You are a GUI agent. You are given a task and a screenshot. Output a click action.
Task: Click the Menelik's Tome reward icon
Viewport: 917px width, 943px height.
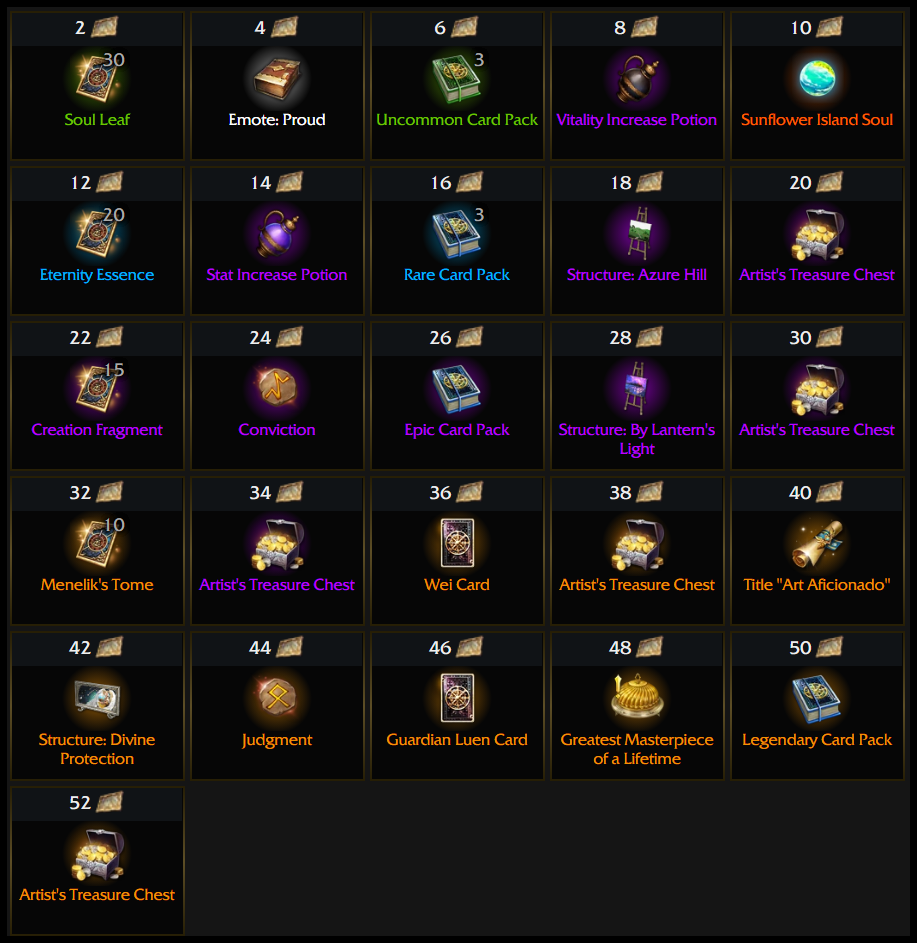point(96,544)
